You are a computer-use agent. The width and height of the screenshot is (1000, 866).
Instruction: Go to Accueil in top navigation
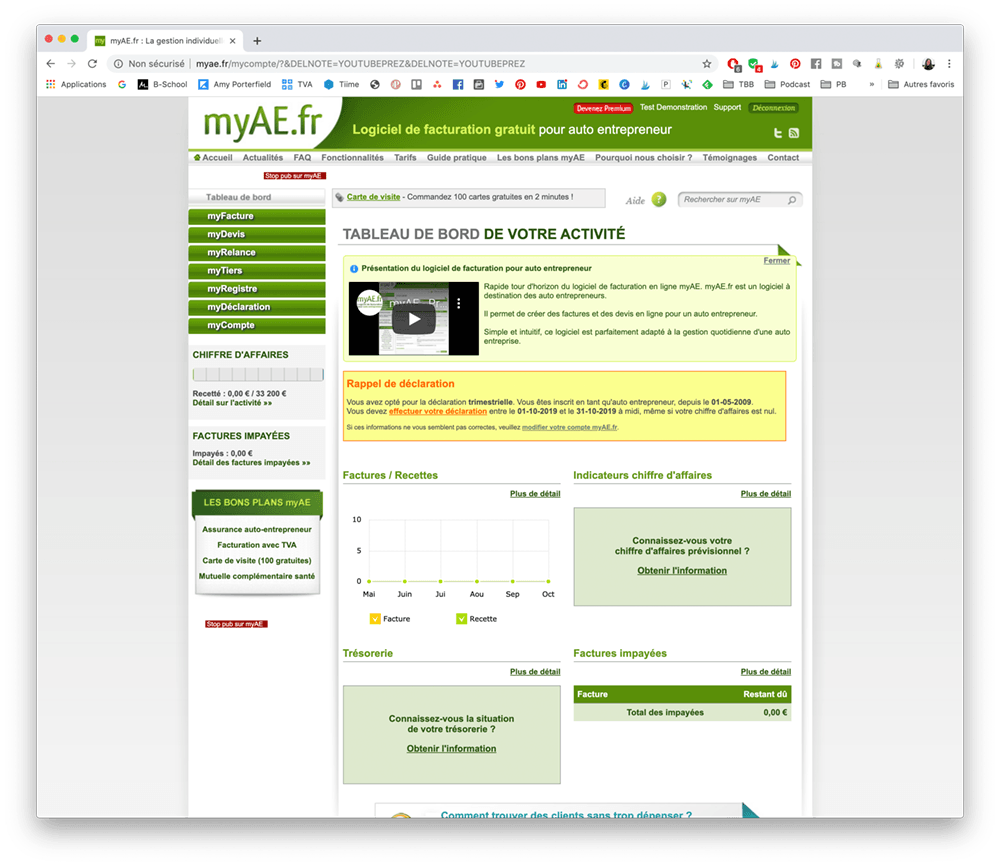[x=213, y=158]
